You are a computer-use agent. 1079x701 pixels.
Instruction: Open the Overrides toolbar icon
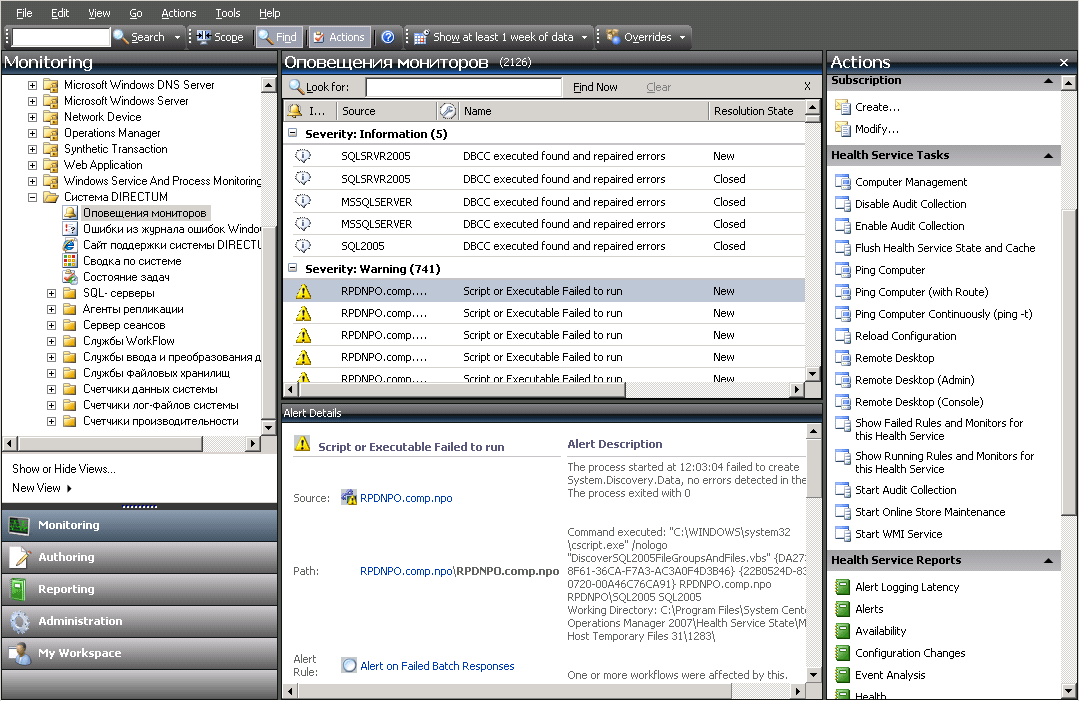click(x=612, y=36)
